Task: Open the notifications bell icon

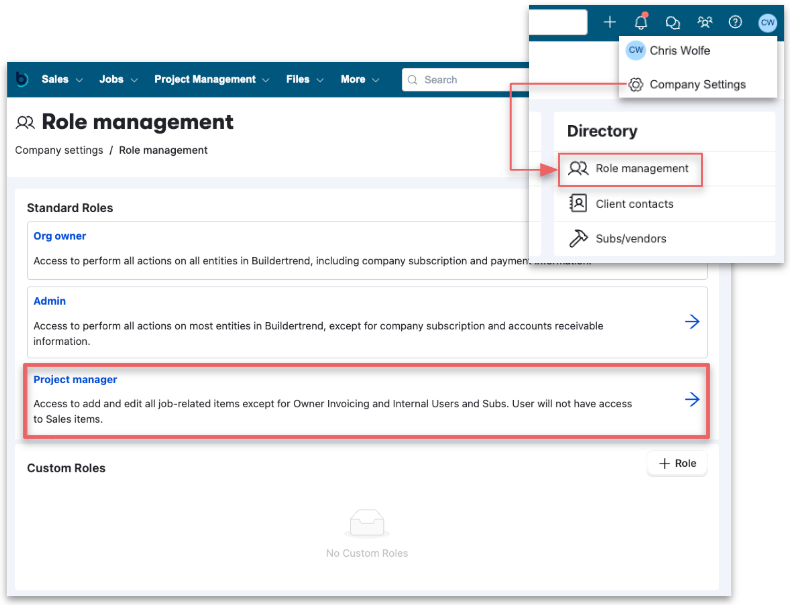Action: 641,22
